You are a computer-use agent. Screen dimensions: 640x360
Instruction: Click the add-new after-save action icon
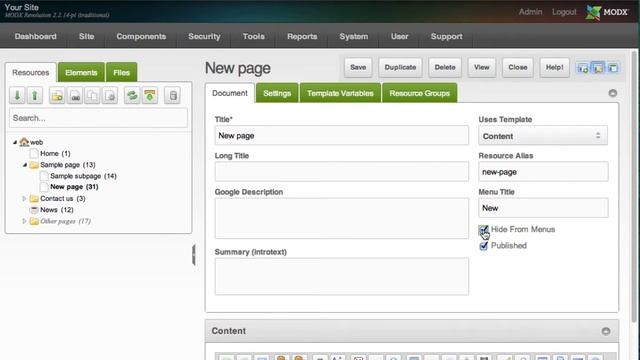coord(582,68)
